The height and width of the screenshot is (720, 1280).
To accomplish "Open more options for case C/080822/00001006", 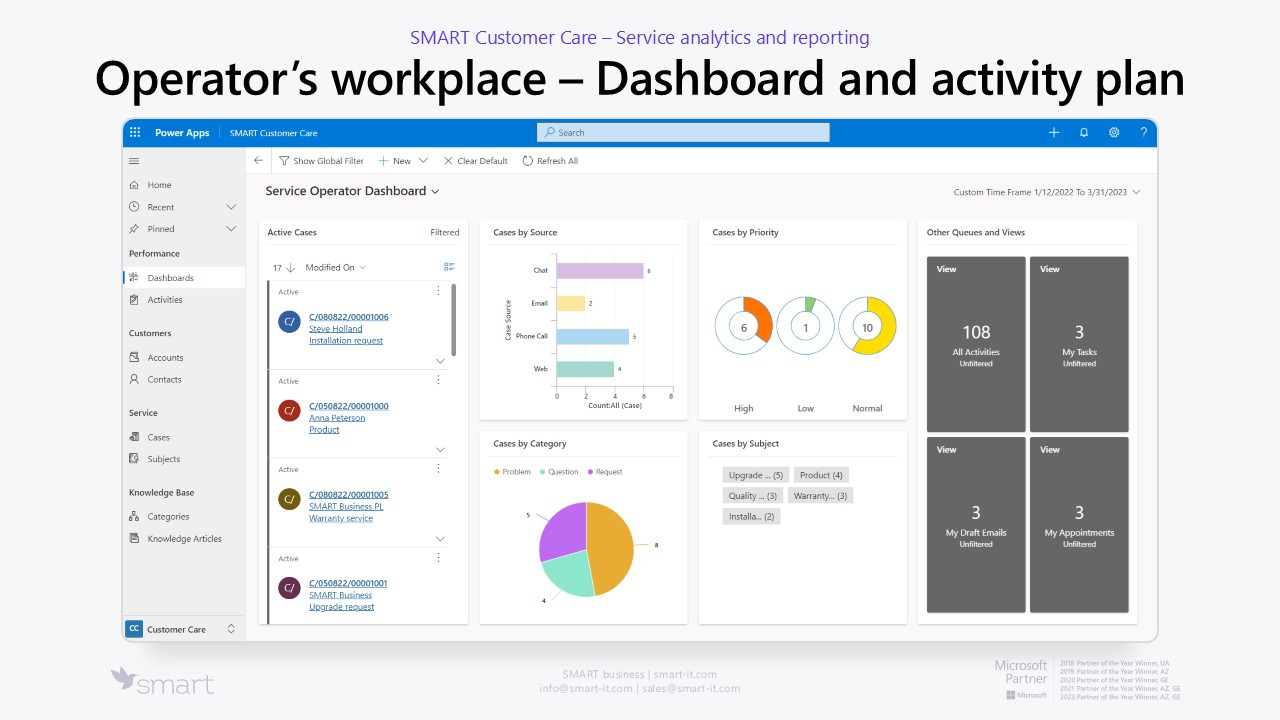I will pos(438,291).
